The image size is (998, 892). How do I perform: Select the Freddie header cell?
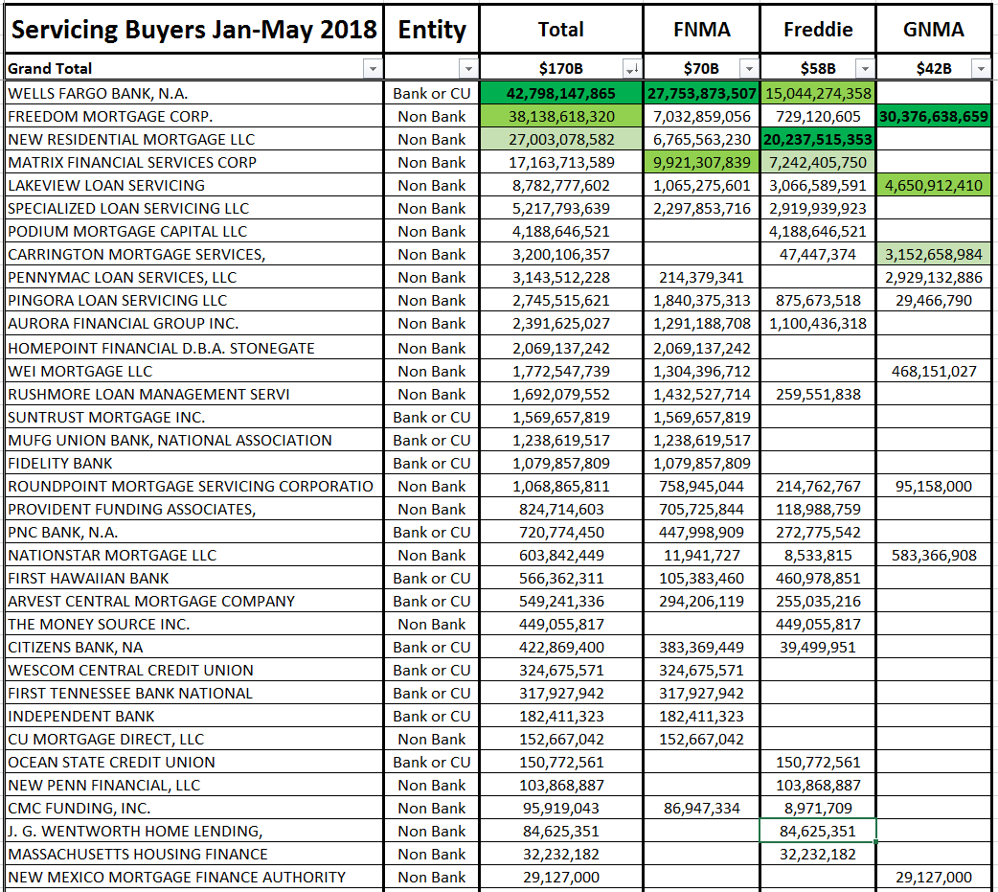click(818, 29)
